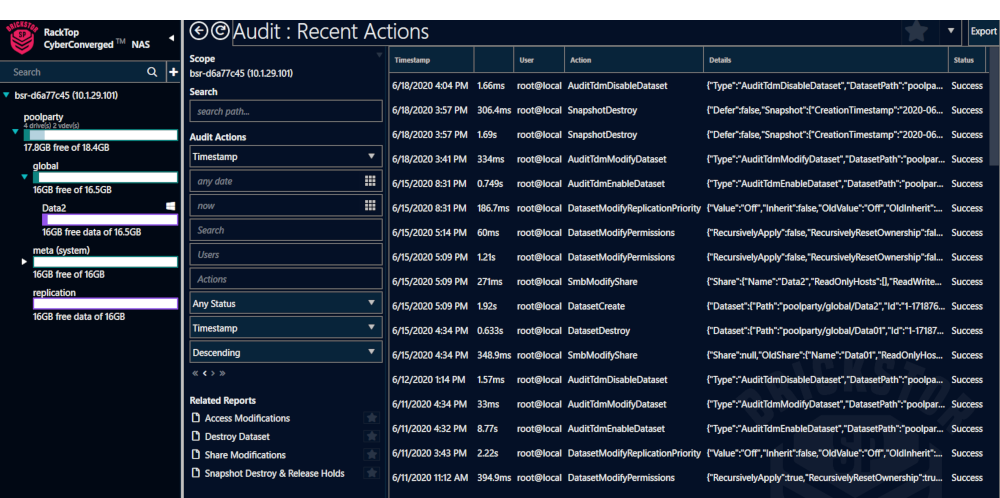Open the Any Status dropdown
Screen dimensions: 1000x498
286,303
